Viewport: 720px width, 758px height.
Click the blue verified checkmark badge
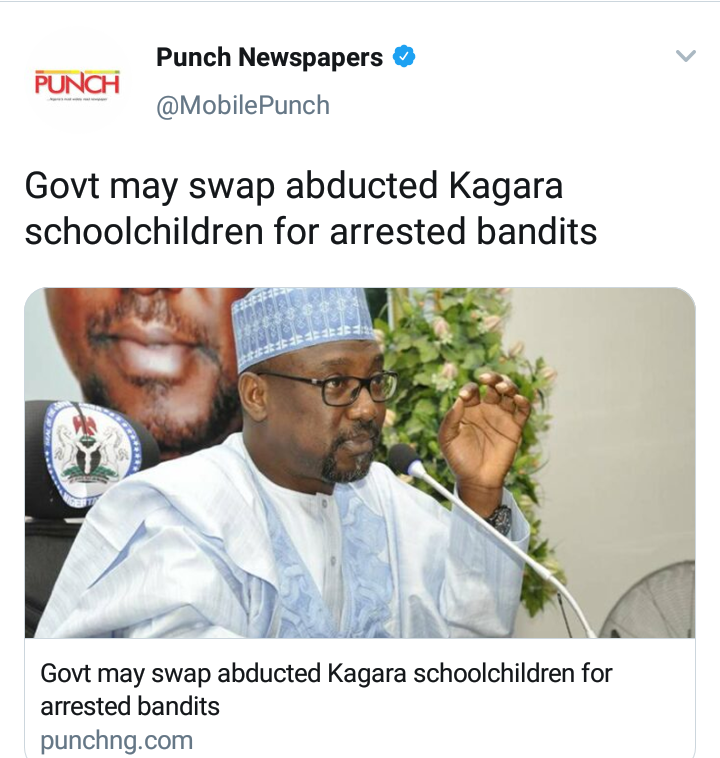[404, 57]
